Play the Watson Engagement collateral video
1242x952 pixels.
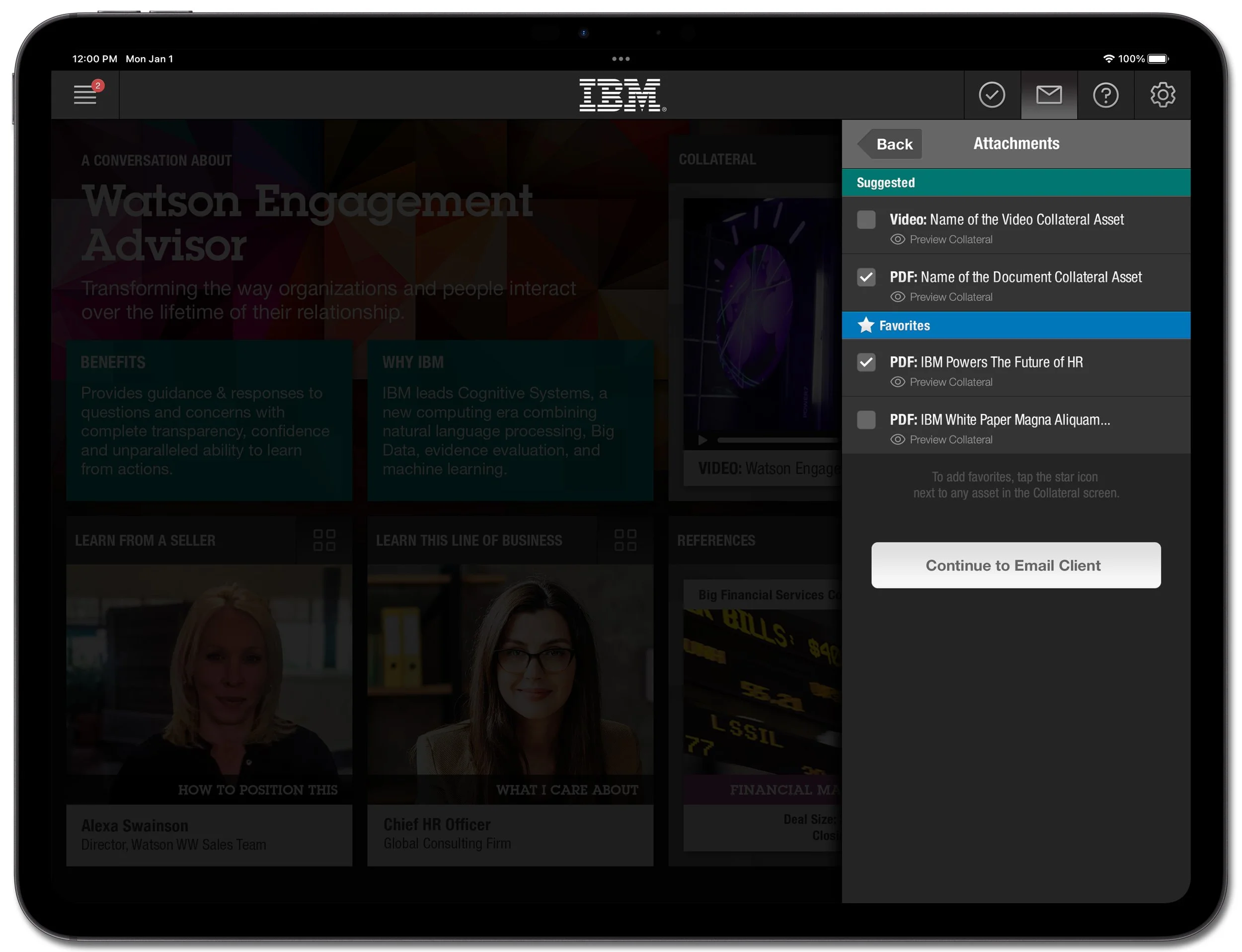[702, 439]
